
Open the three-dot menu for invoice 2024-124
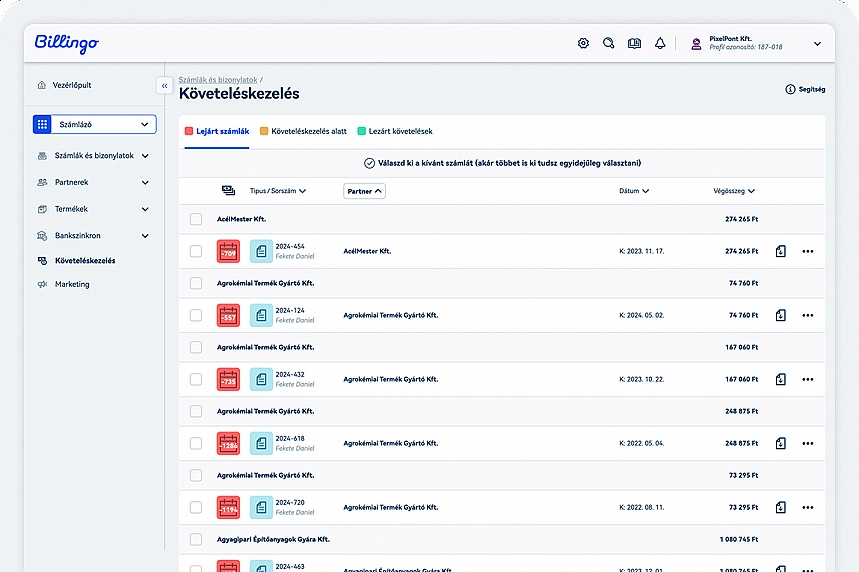click(x=808, y=315)
